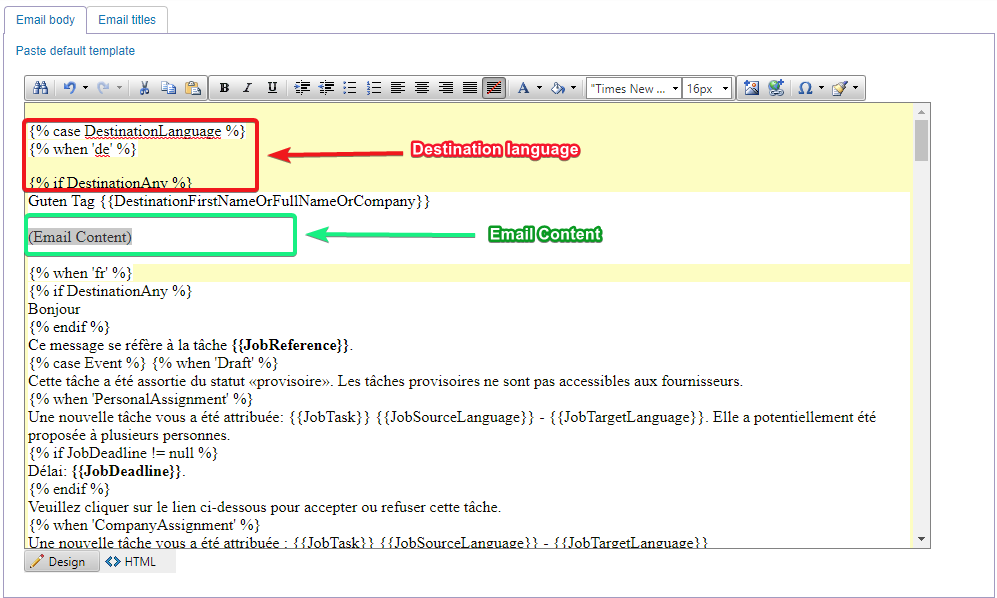The width and height of the screenshot is (997, 598).
Task: Click the Undo arrow icon
Action: 69,88
